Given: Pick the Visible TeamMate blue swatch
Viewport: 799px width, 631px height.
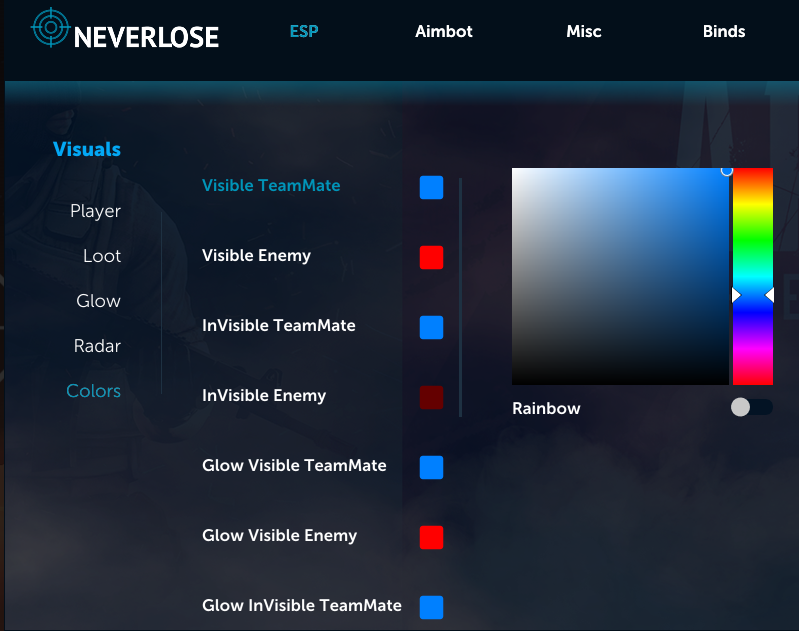Looking at the screenshot, I should coord(431,187).
